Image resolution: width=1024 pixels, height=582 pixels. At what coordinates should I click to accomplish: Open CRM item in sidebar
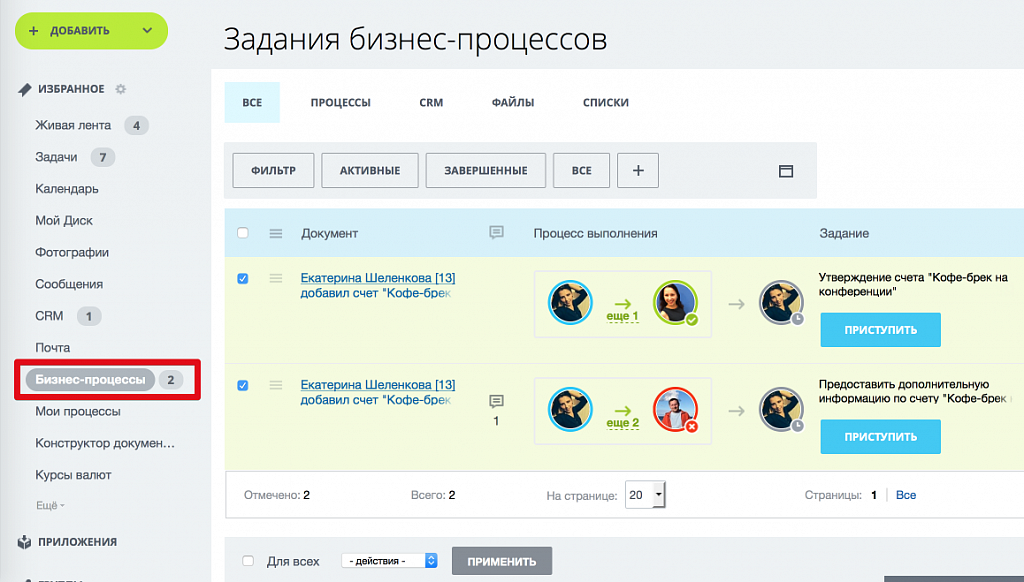pos(49,316)
